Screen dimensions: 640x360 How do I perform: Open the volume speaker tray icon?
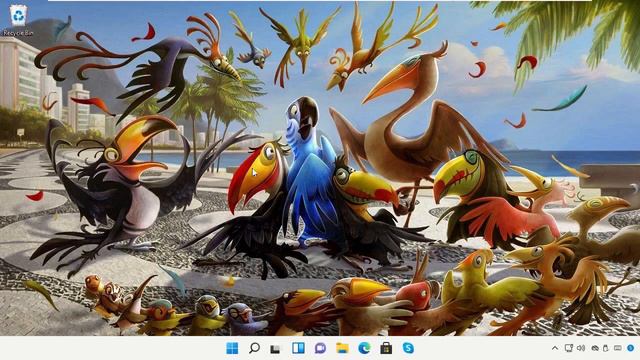pos(581,348)
